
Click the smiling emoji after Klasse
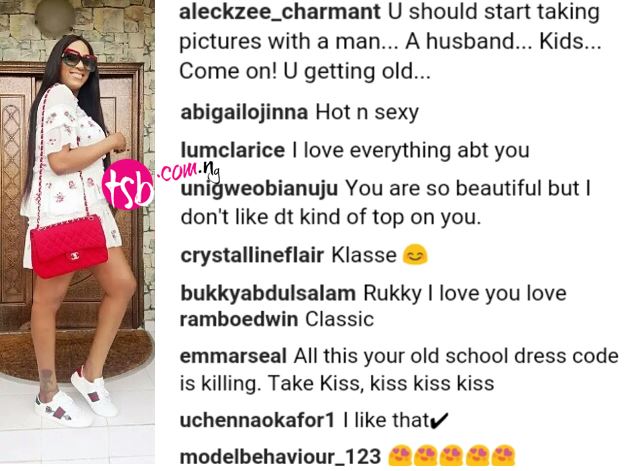pos(415,255)
